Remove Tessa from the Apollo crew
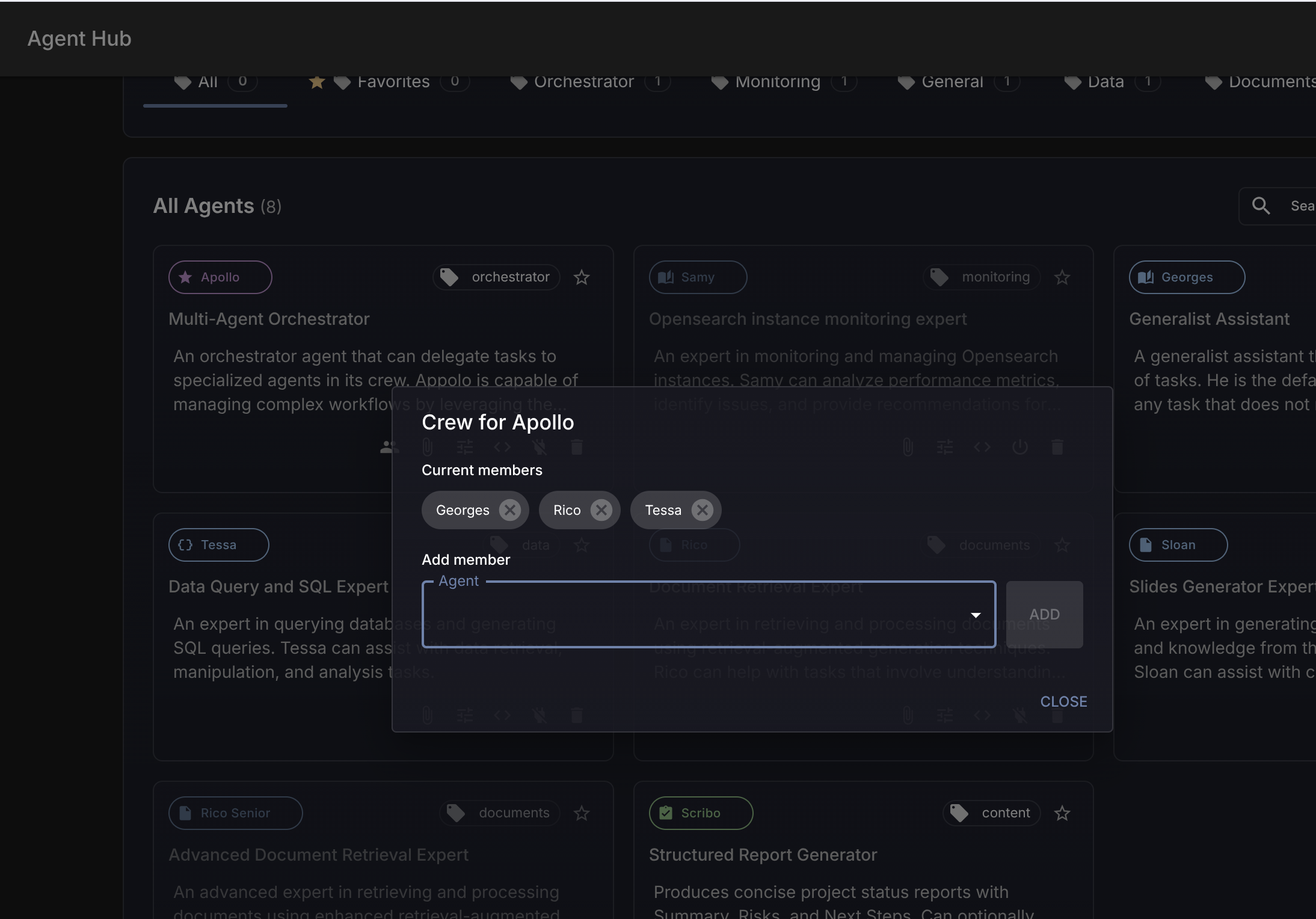 pos(702,510)
